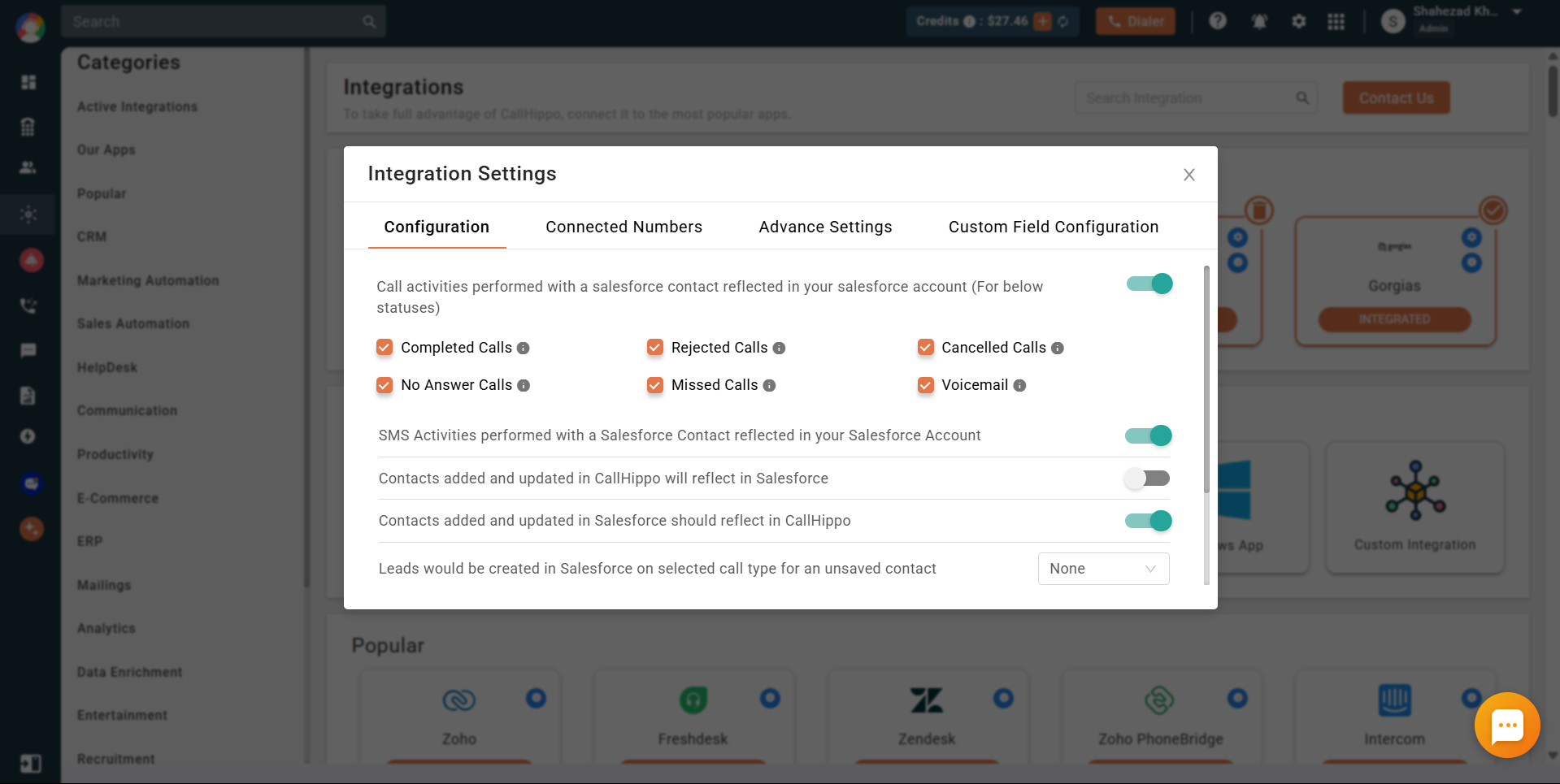This screenshot has height=784, width=1560.
Task: Click info icon next to Completed Calls
Action: 524,348
